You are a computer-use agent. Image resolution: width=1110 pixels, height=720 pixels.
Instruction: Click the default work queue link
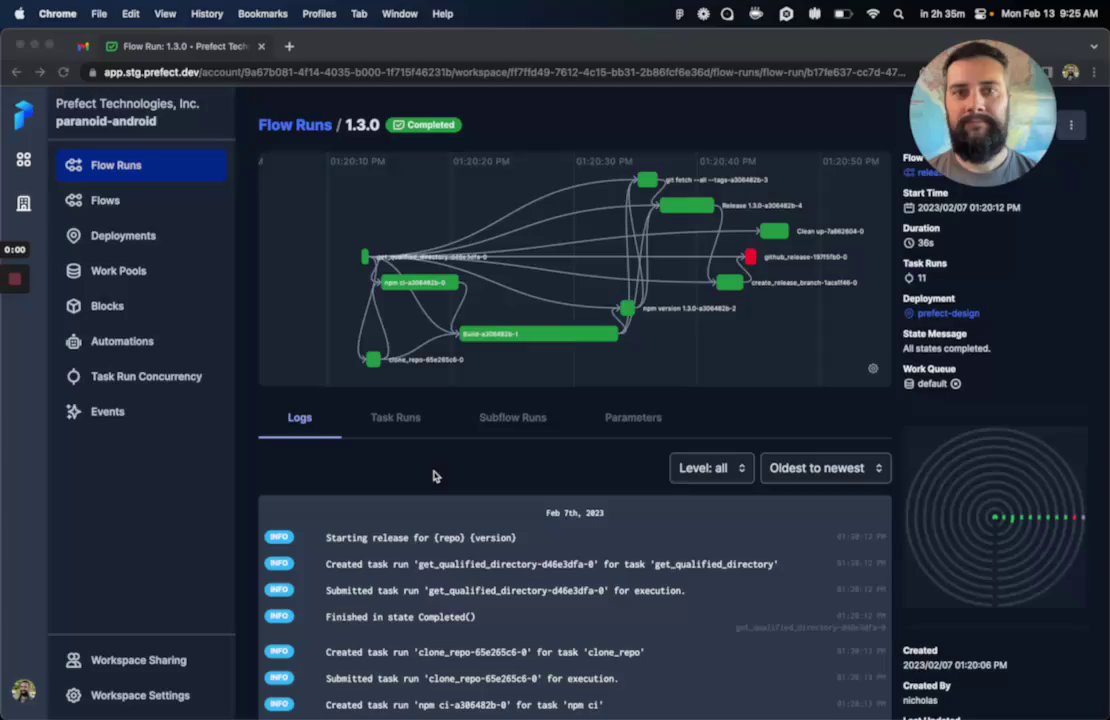[932, 384]
